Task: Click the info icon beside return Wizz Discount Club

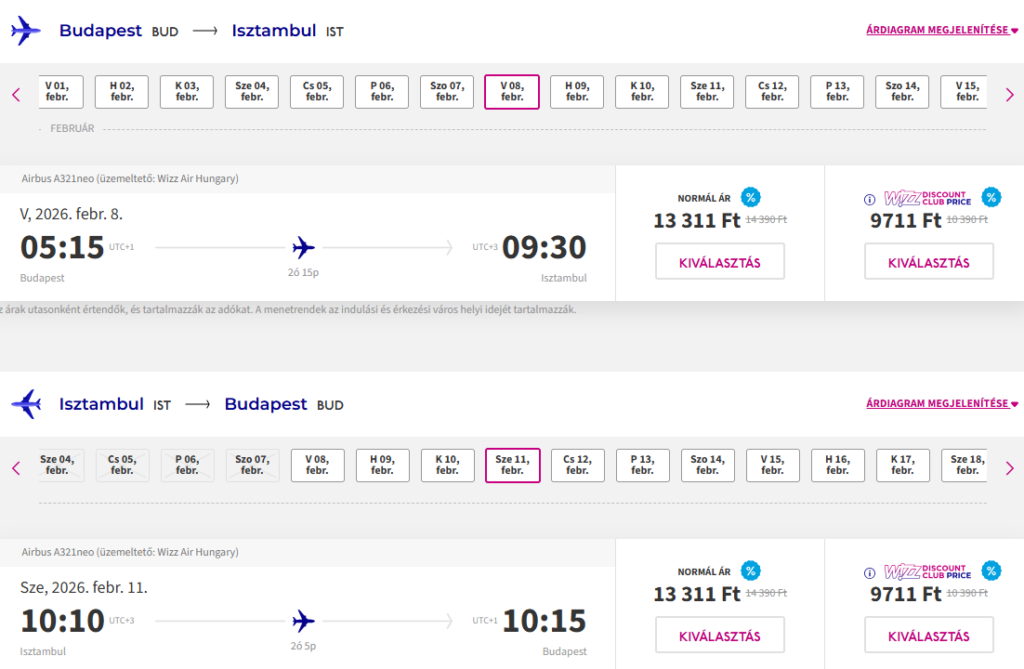Action: coord(870,572)
